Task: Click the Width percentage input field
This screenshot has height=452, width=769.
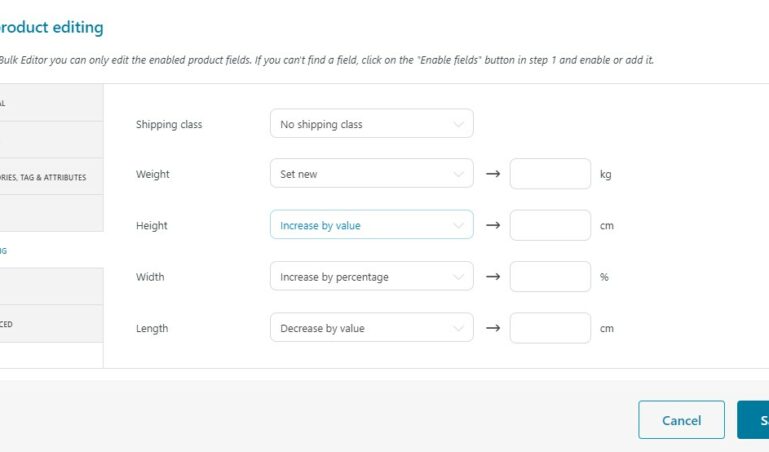Action: (x=550, y=276)
